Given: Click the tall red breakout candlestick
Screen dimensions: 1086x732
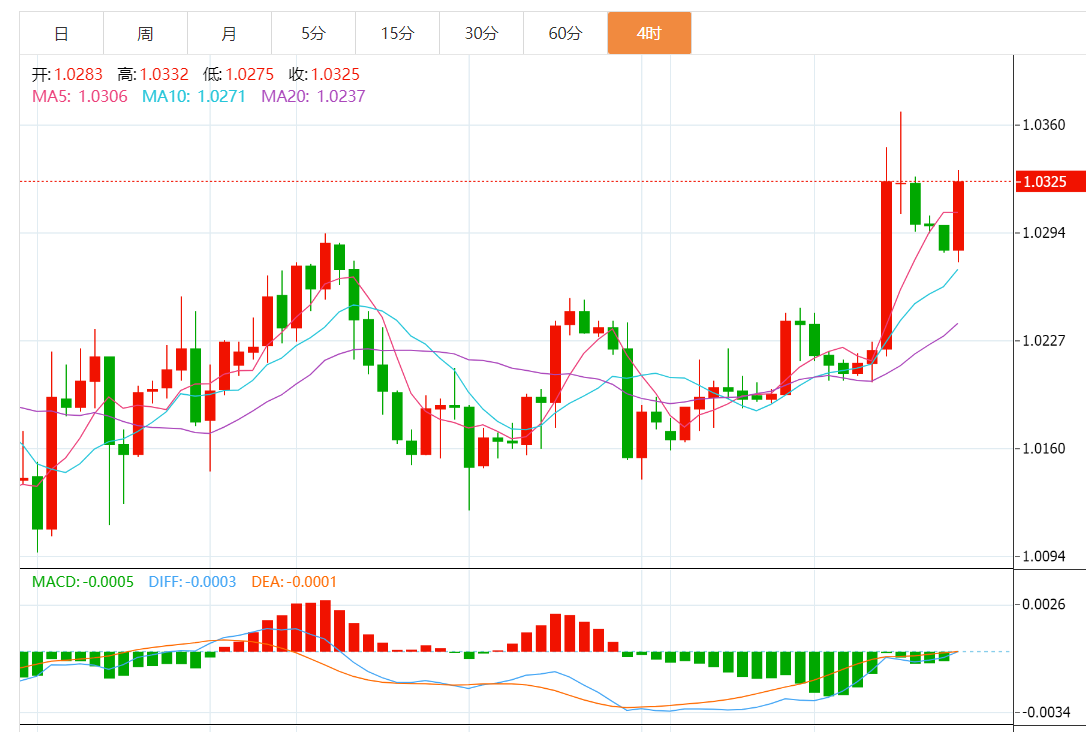Looking at the screenshot, I should tap(887, 265).
